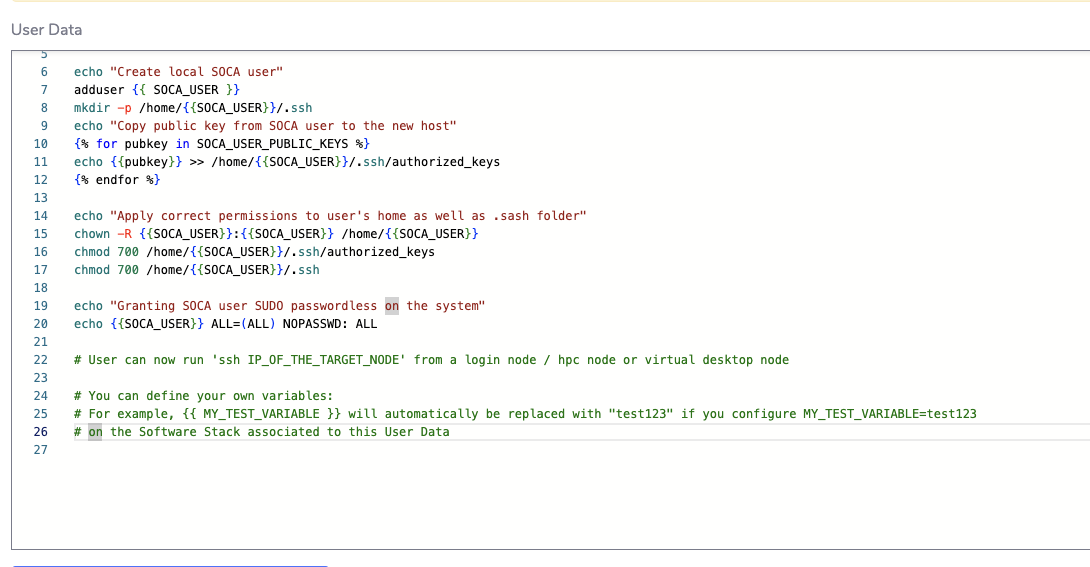Click the 'for pubkey in SOCA_USER_PUBLIC_KEYS' line
Viewport: 1090px width, 567px height.
[222, 144]
